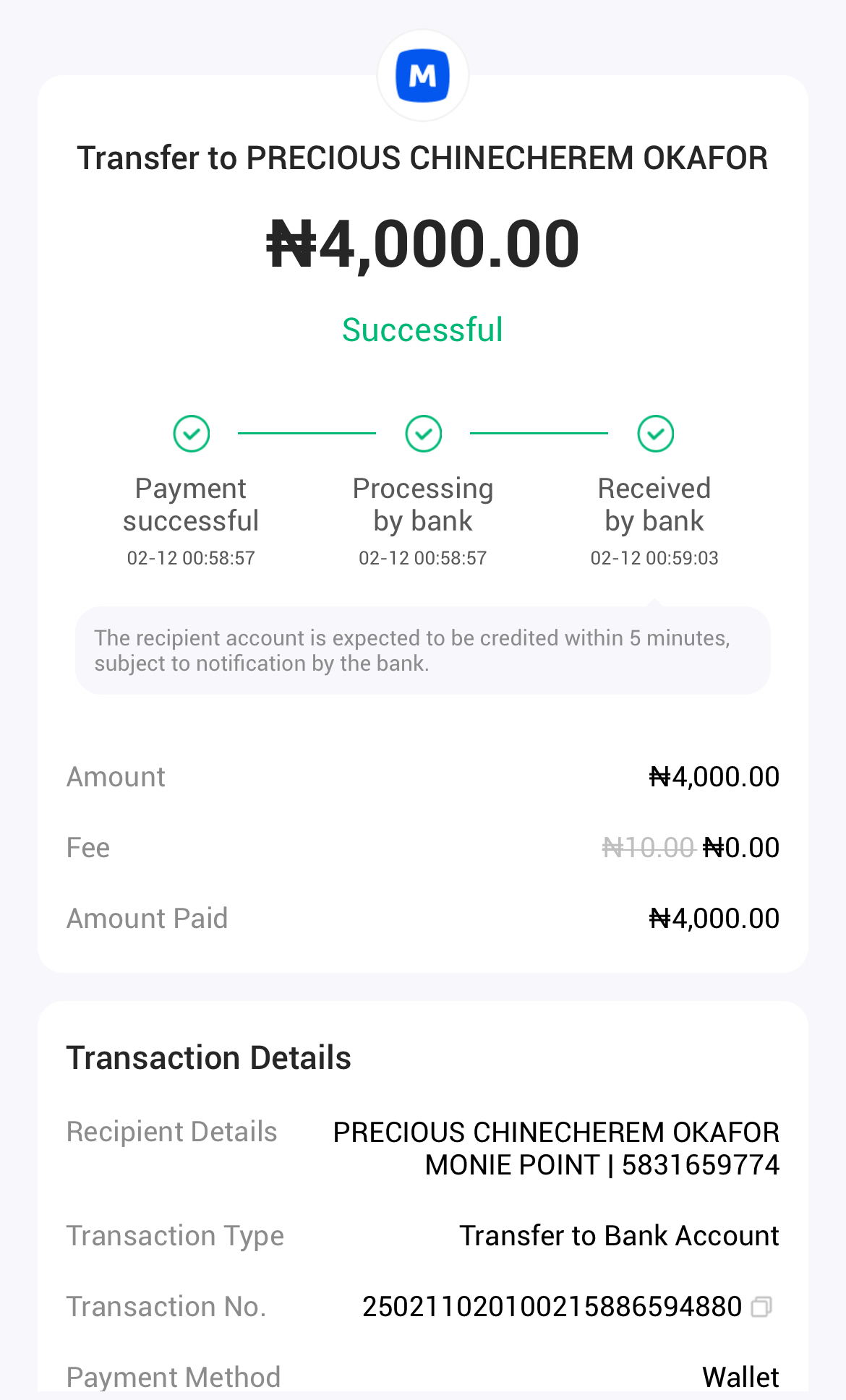The width and height of the screenshot is (846, 1400).
Task: Tap the Processing by bank checkmark icon
Action: point(424,434)
